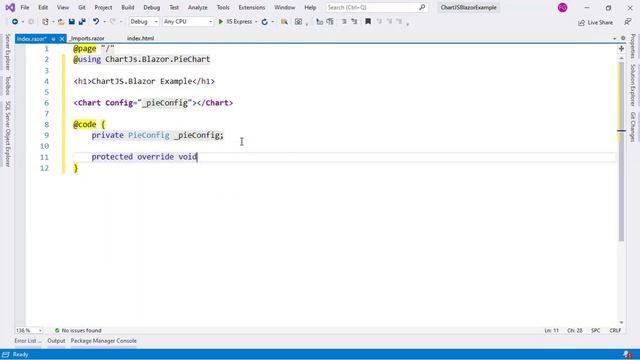
Task: Open the 136 % zoom dropdown
Action: (29, 330)
